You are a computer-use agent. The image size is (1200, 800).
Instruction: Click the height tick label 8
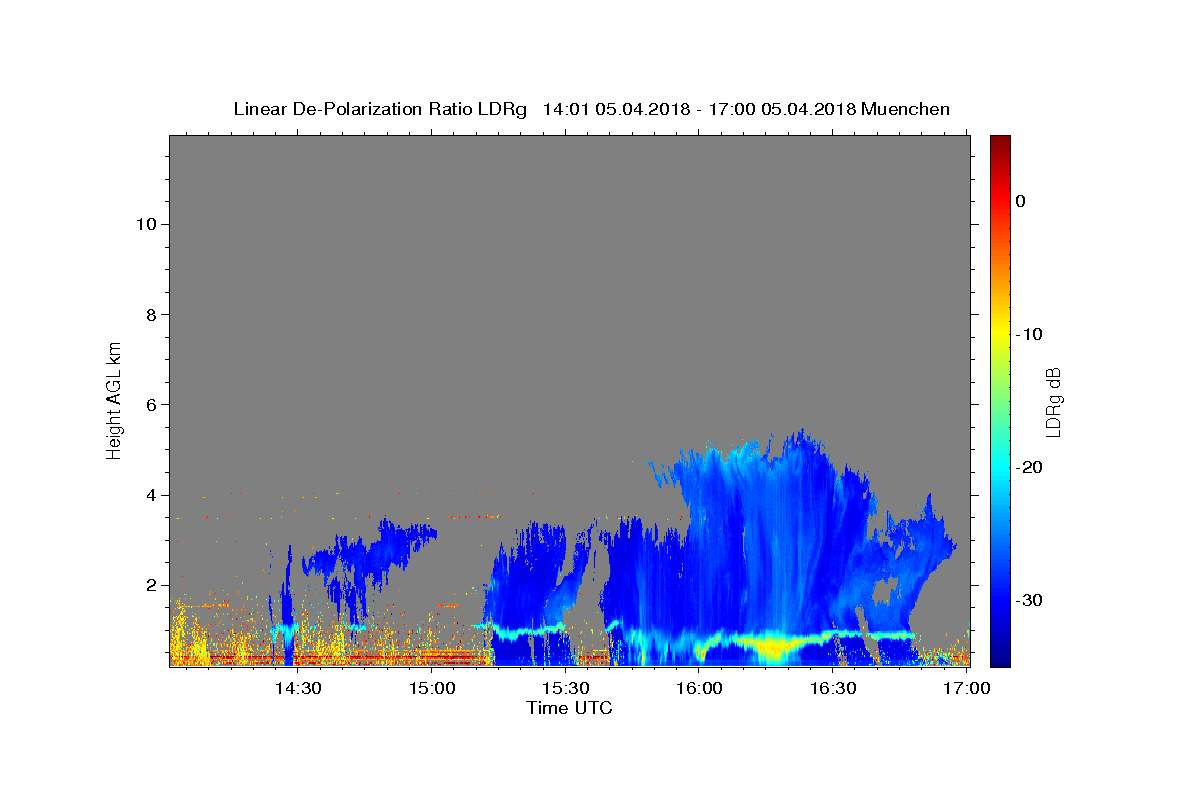tap(151, 315)
